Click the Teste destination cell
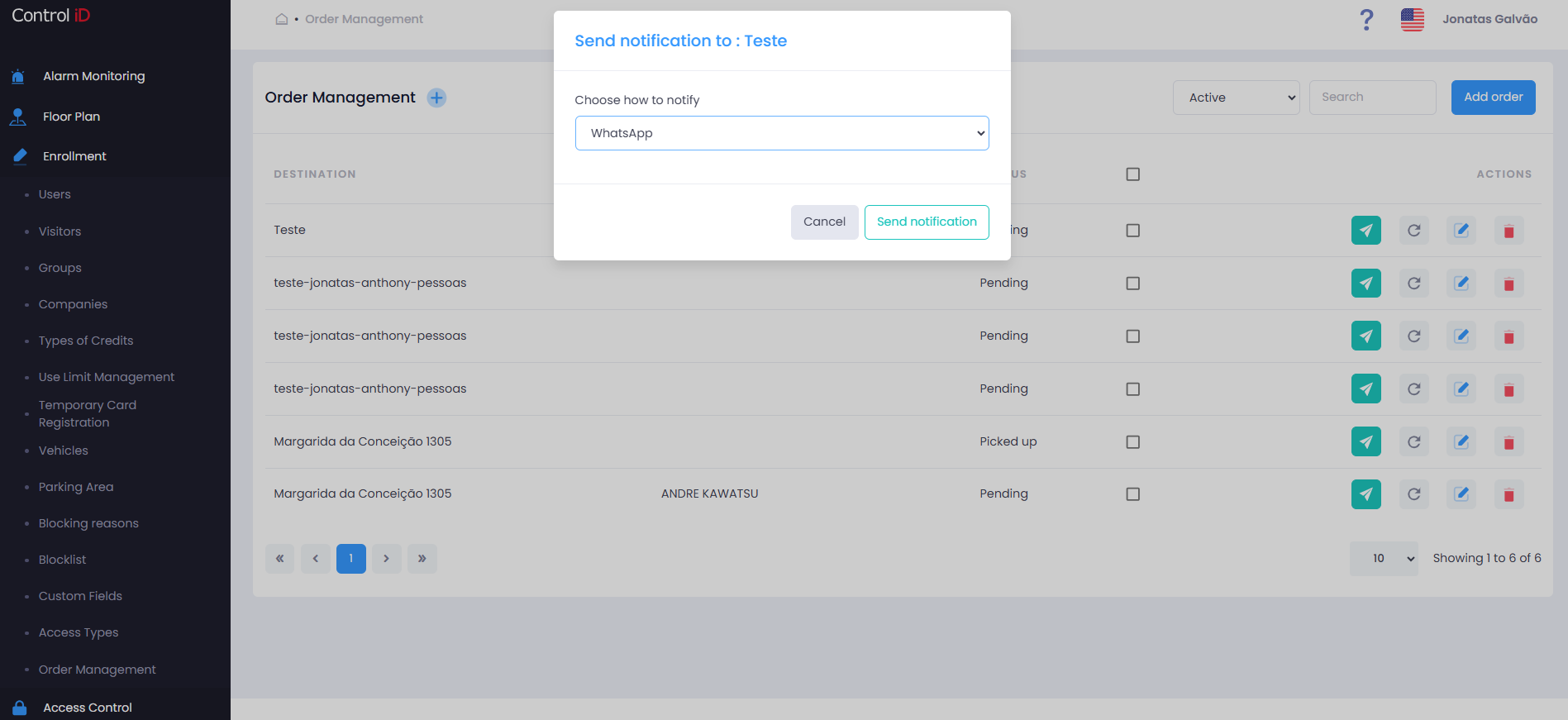The image size is (1568, 720). pyautogui.click(x=289, y=230)
